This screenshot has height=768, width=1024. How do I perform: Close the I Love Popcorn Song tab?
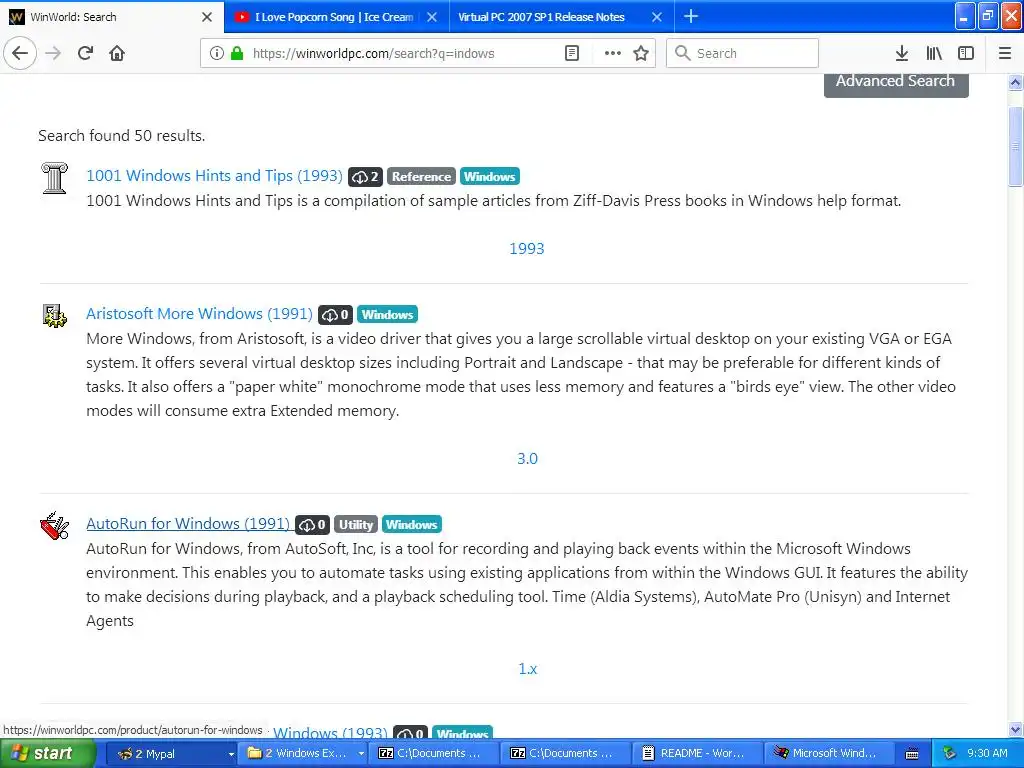pos(432,17)
